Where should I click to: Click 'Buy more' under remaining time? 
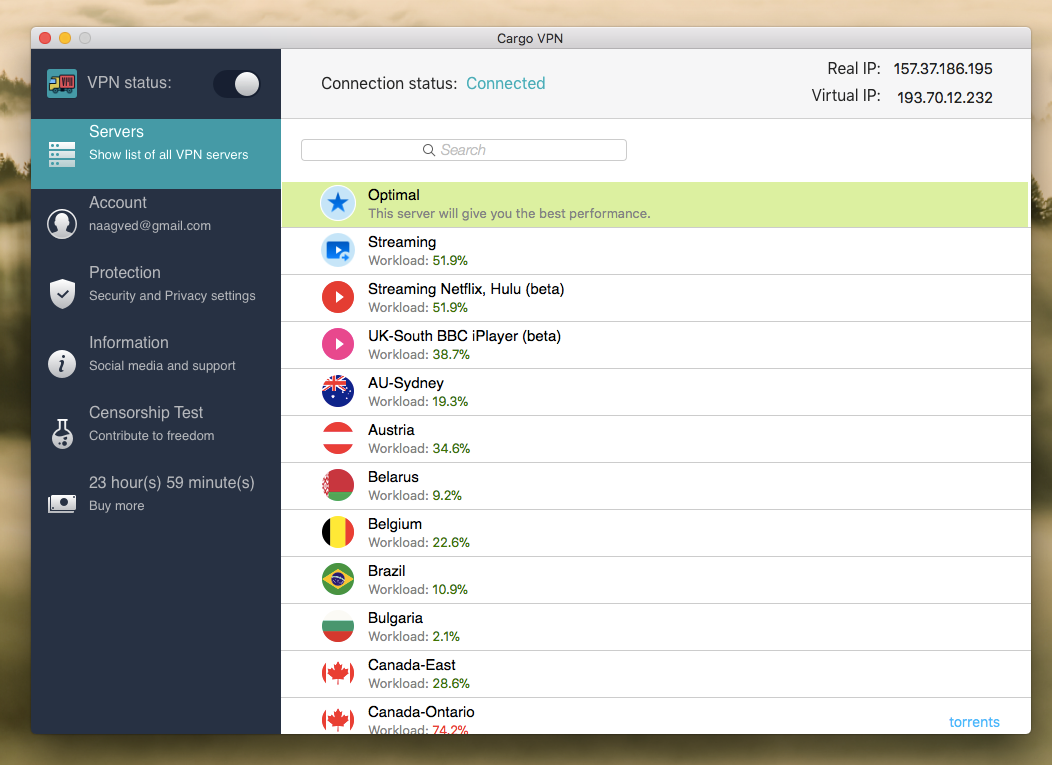coord(117,505)
